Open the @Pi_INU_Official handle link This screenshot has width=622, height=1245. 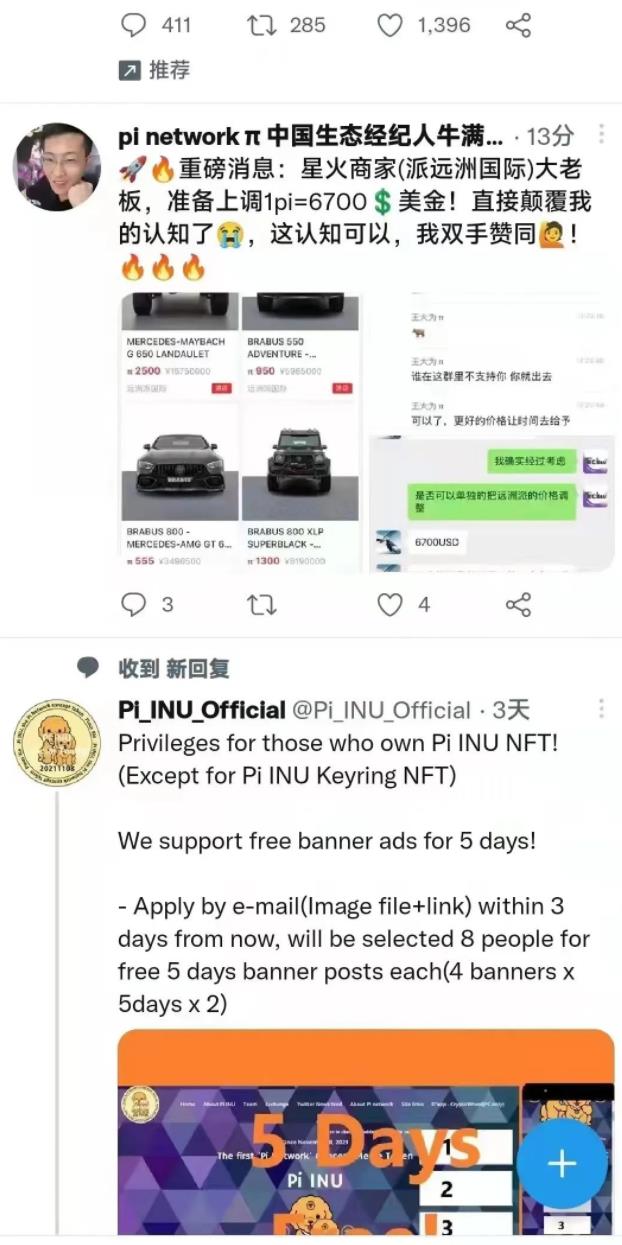(x=381, y=710)
